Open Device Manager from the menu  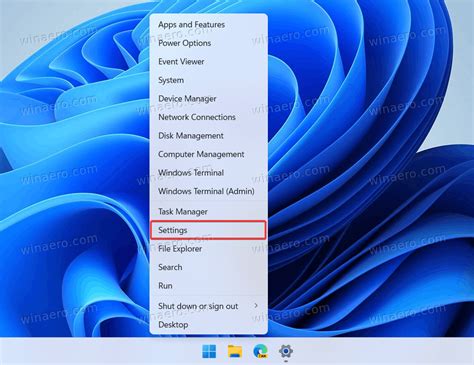click(208, 99)
